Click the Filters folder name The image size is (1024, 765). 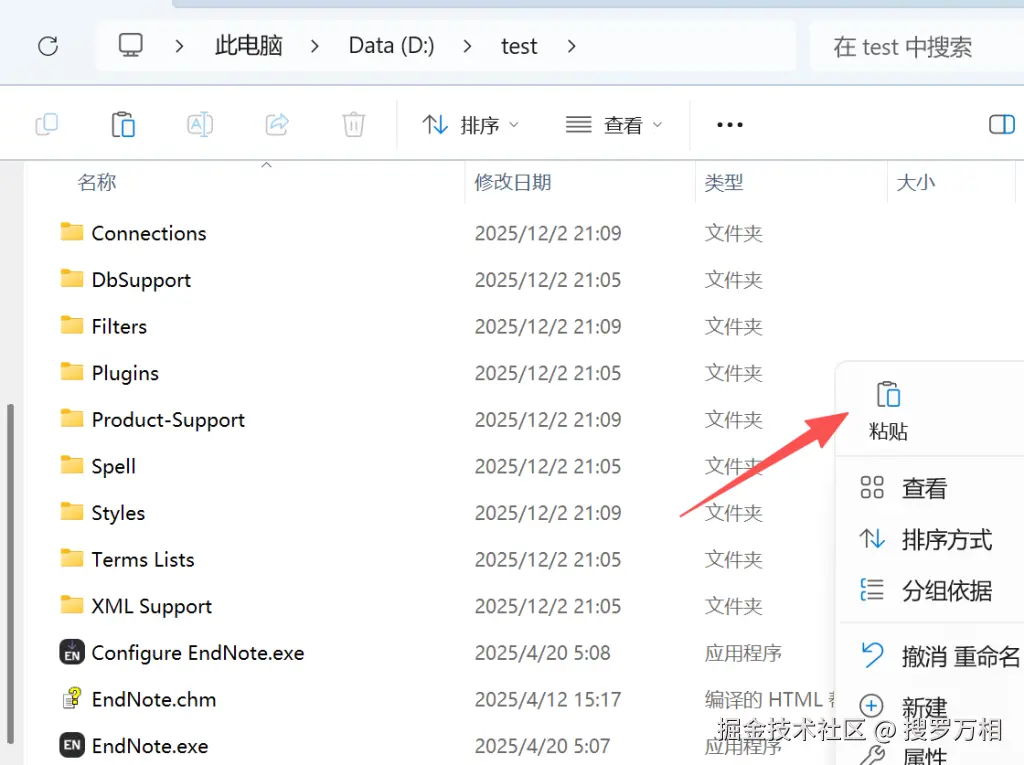coord(119,326)
